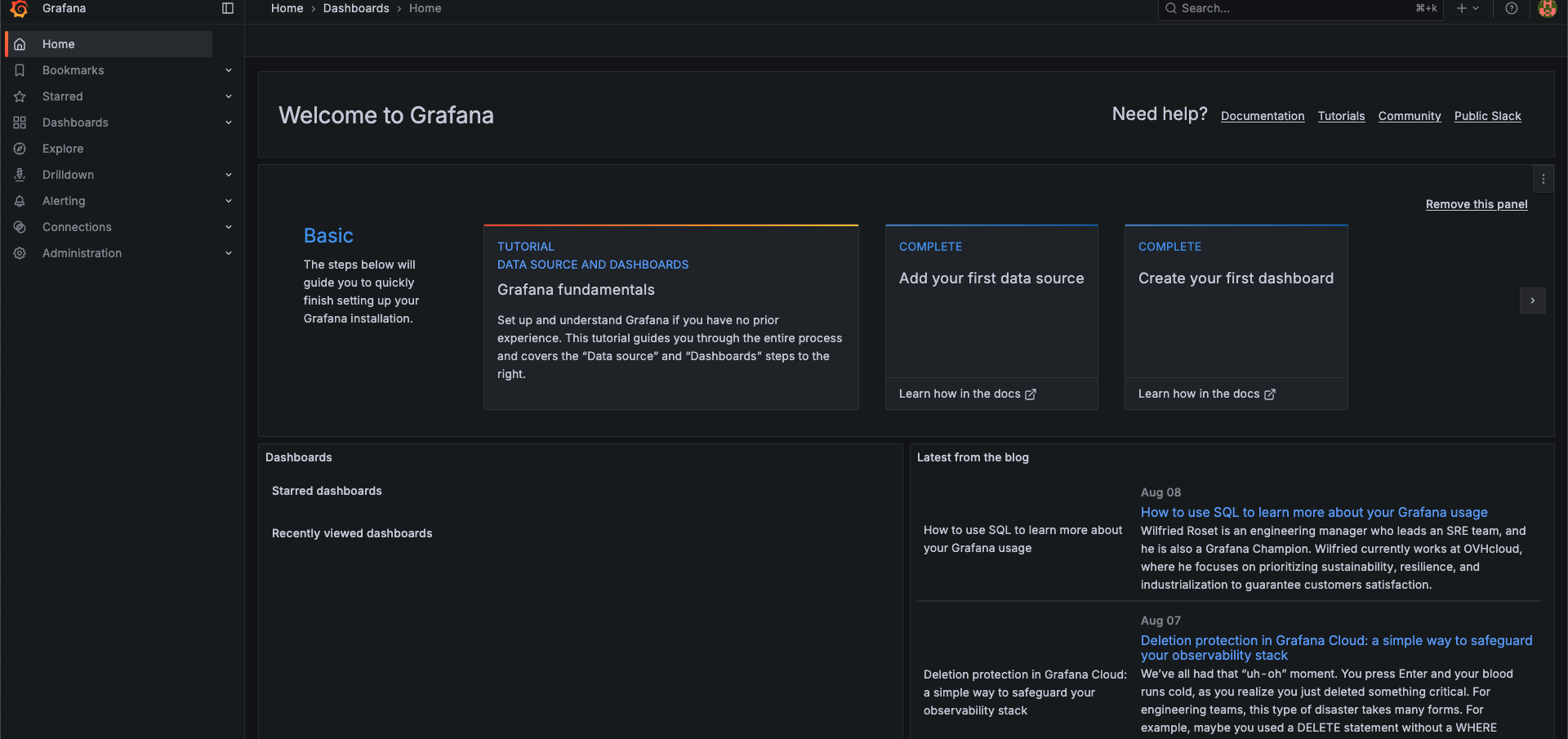Screen dimensions: 1568x739
Task: Click external link icon on dashboard card
Action: (1270, 394)
